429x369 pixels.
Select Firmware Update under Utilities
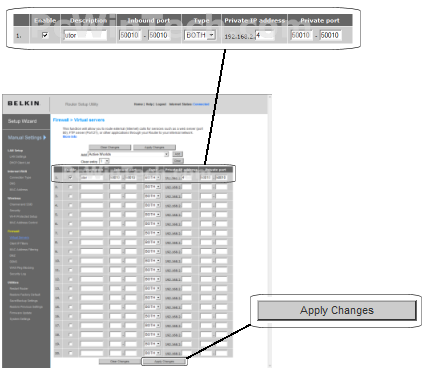(x=21, y=313)
